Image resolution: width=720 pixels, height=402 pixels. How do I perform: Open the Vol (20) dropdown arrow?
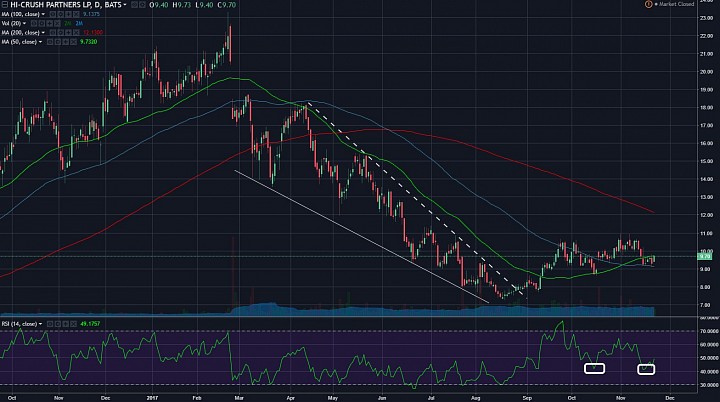coord(24,23)
